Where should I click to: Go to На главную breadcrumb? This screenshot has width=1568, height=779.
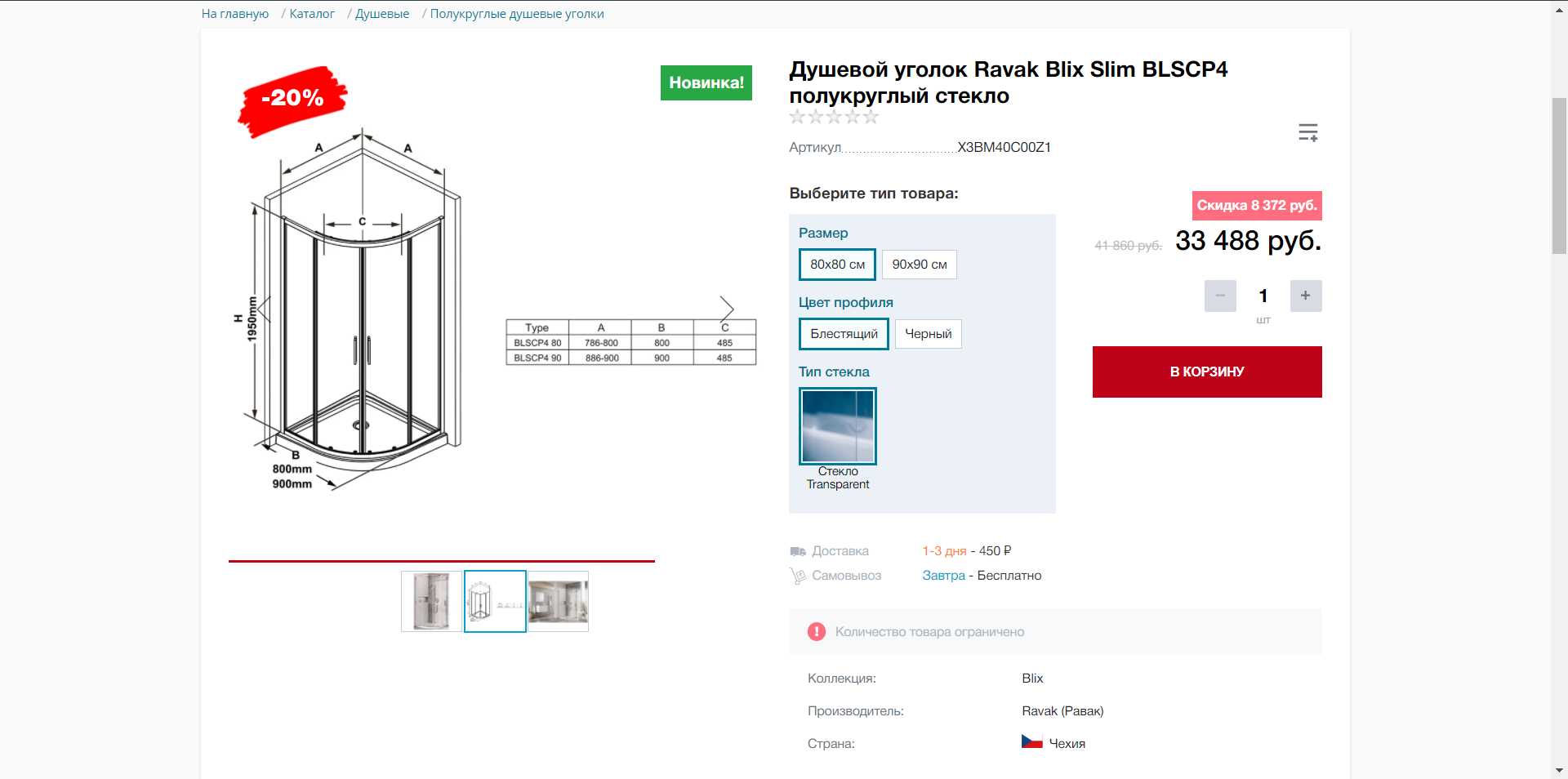[x=235, y=14]
